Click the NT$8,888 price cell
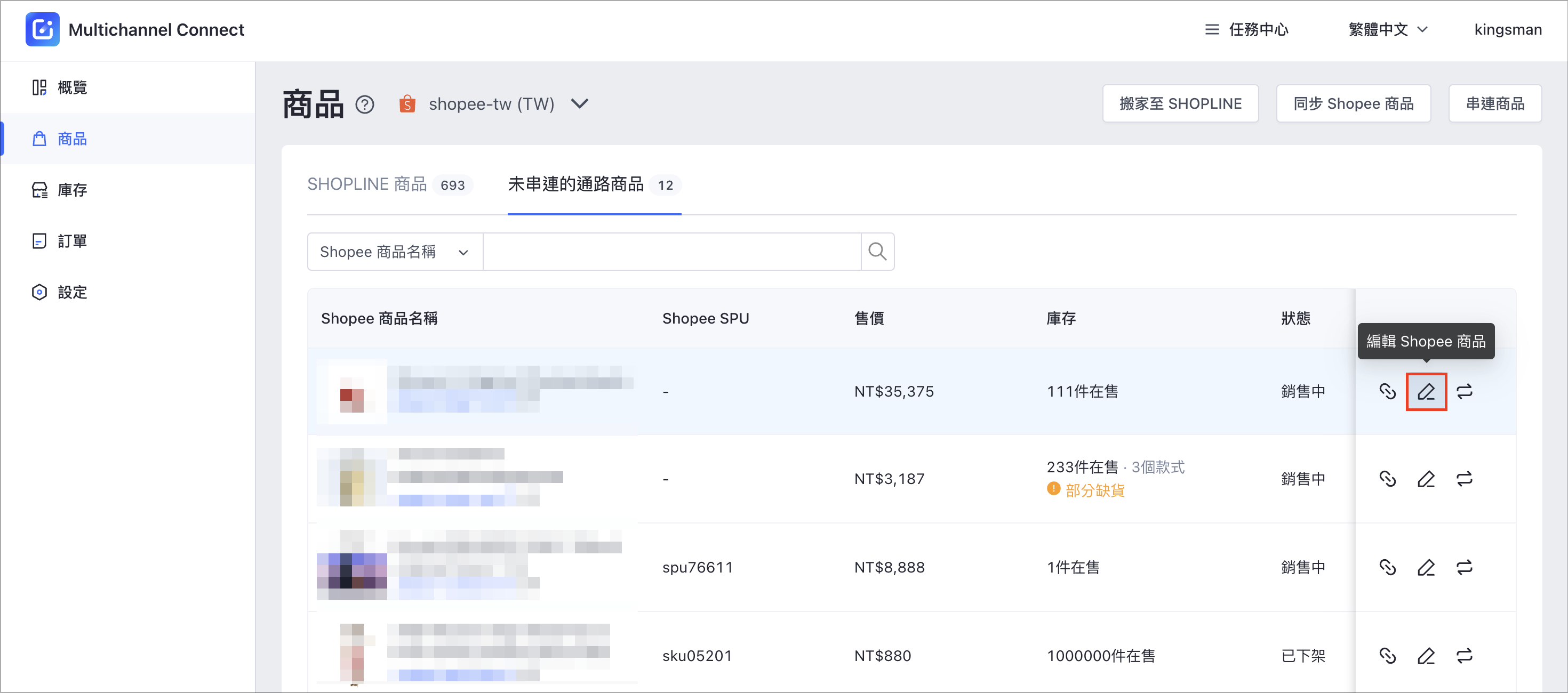The width and height of the screenshot is (1568, 693). [889, 568]
